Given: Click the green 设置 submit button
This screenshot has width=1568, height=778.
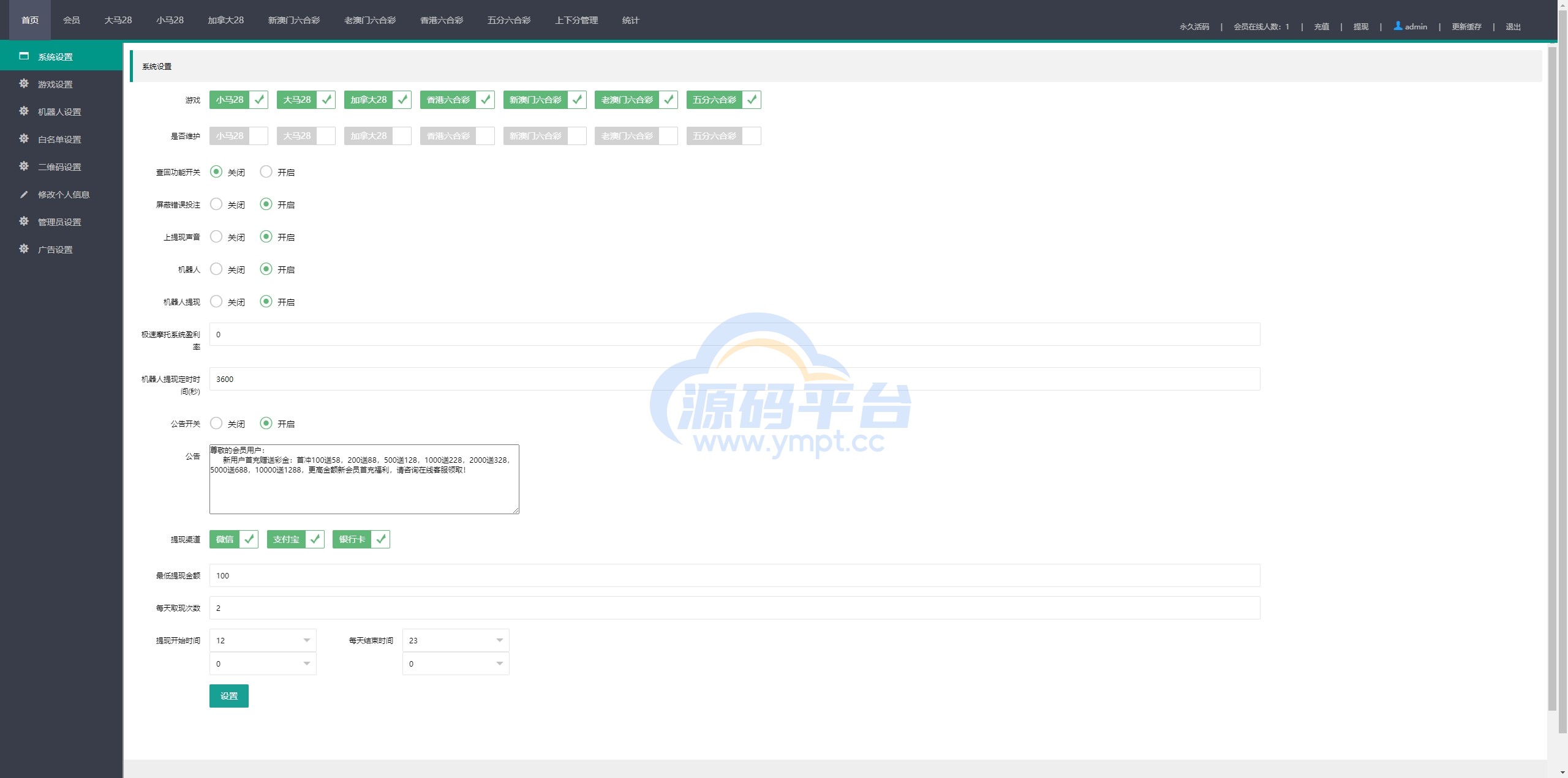Looking at the screenshot, I should [x=229, y=696].
